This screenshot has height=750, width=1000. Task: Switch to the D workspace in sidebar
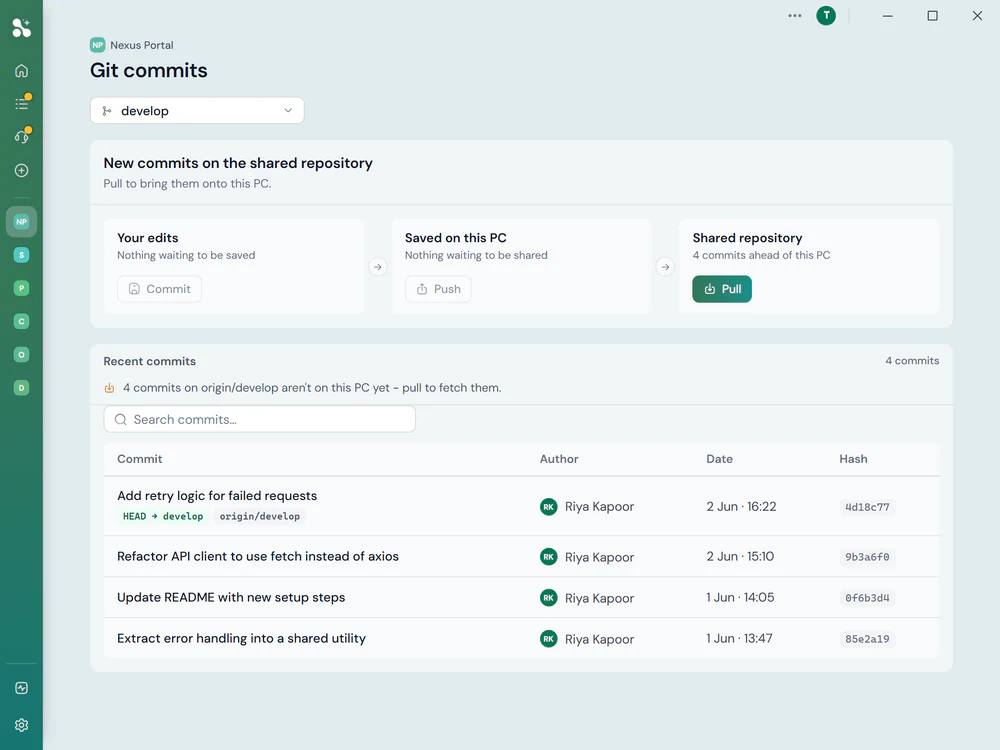point(22,388)
